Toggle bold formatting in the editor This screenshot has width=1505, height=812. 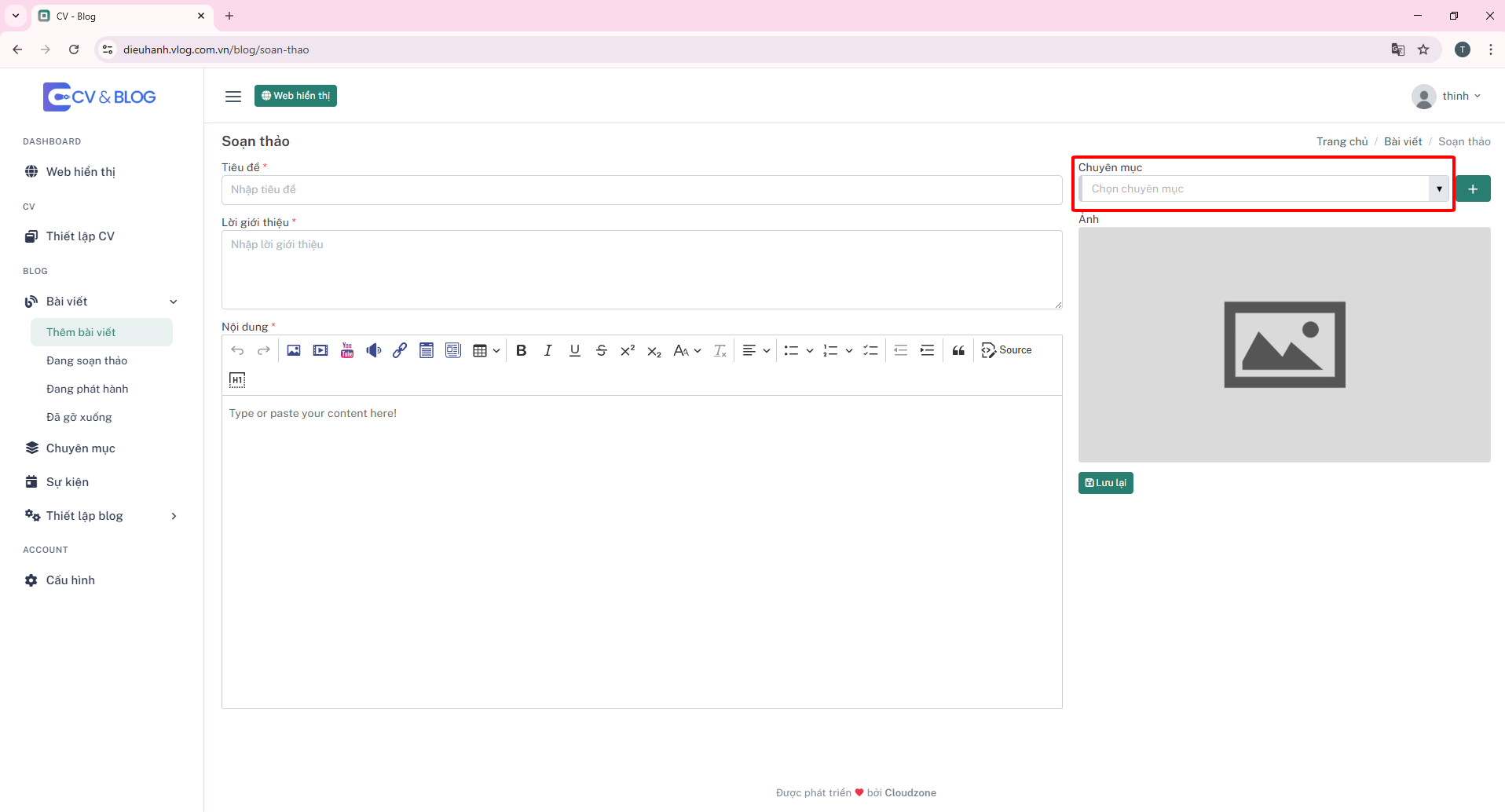tap(522, 350)
